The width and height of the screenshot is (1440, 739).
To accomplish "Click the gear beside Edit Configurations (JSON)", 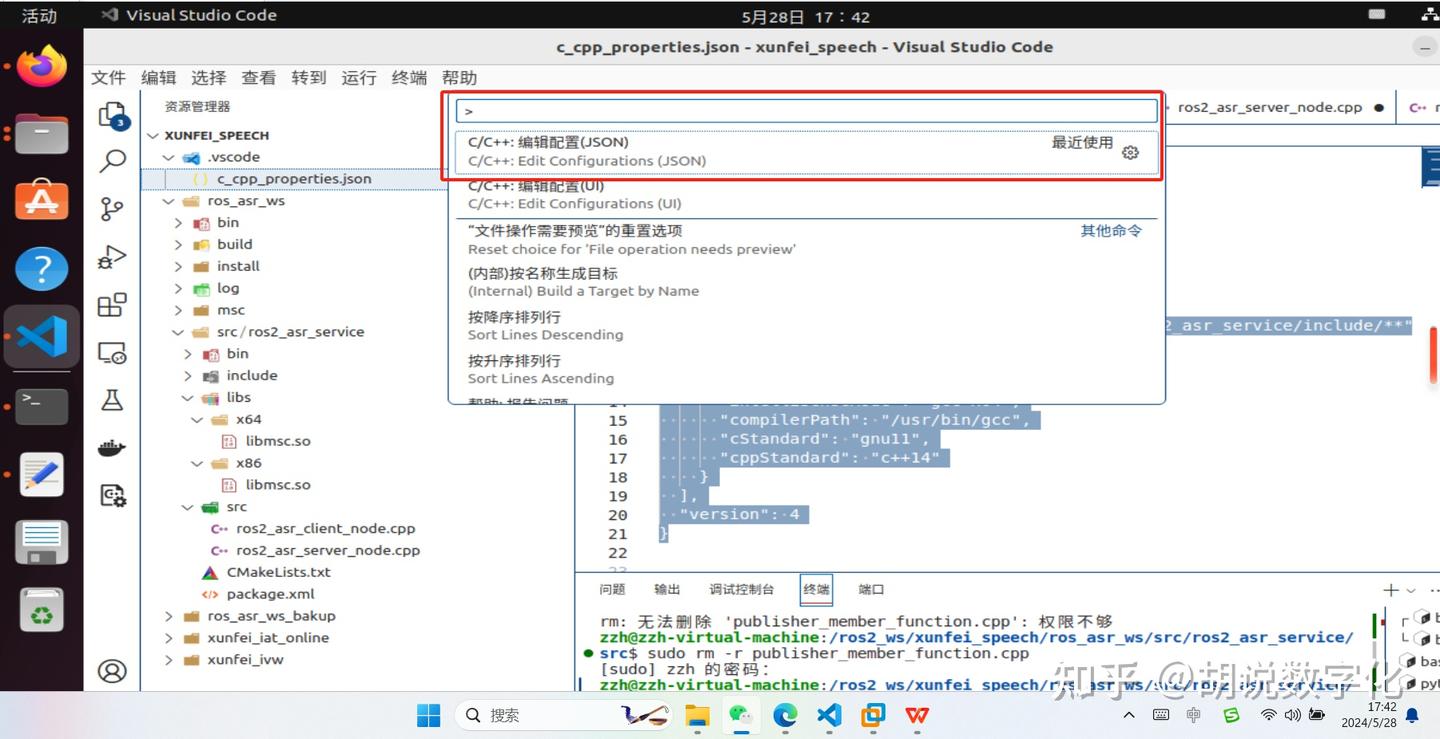I will (1130, 152).
